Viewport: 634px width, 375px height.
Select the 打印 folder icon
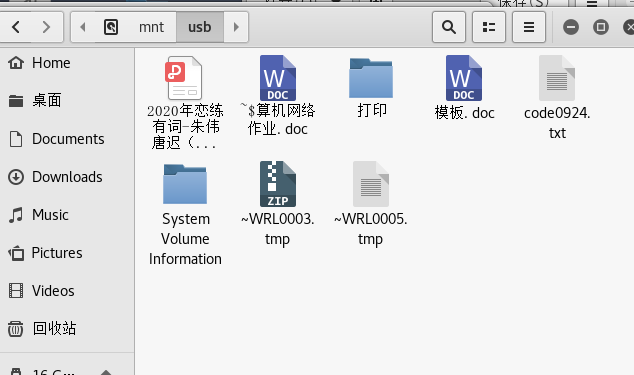371,78
